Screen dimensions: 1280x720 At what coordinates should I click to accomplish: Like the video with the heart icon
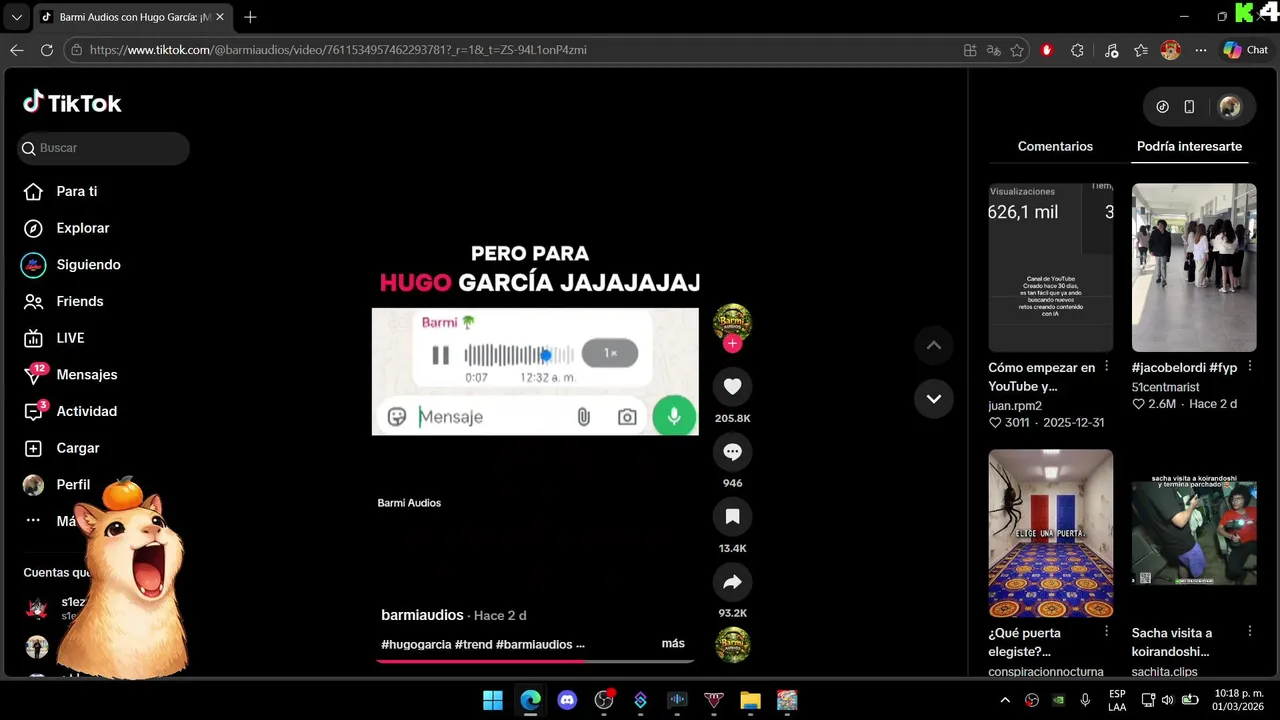[x=732, y=386]
